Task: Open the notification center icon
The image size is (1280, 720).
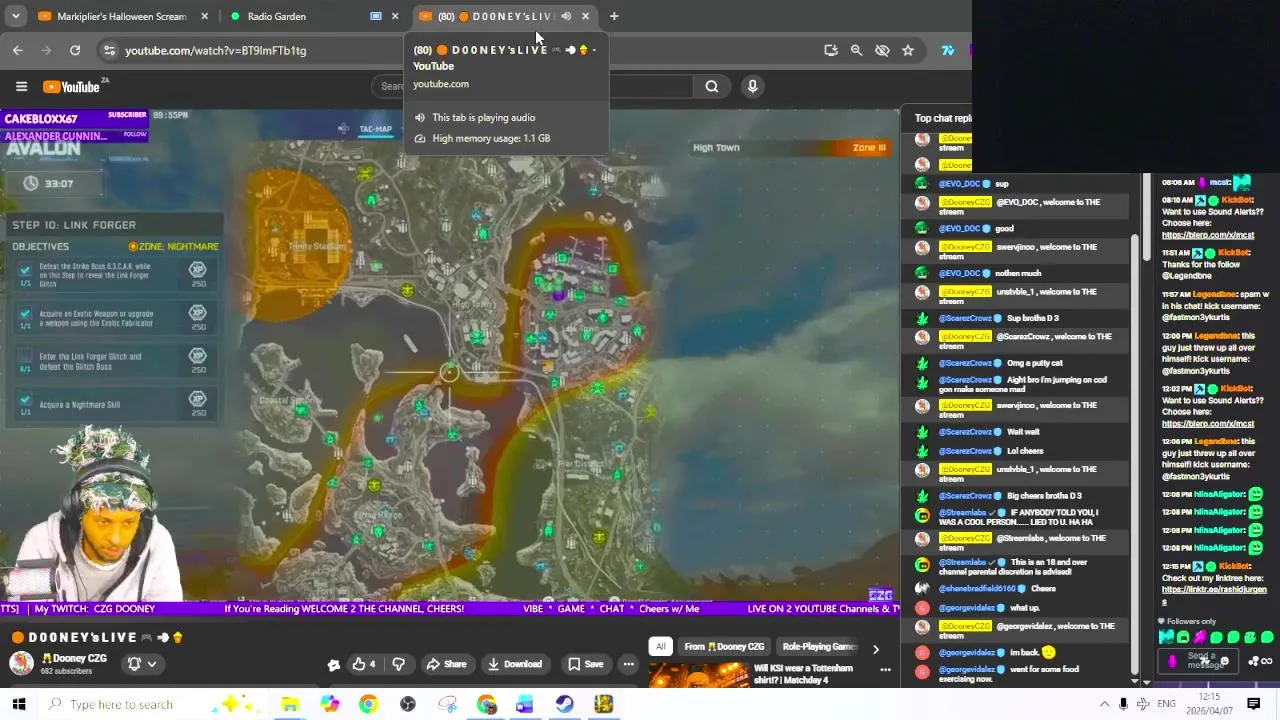Action: click(1253, 704)
